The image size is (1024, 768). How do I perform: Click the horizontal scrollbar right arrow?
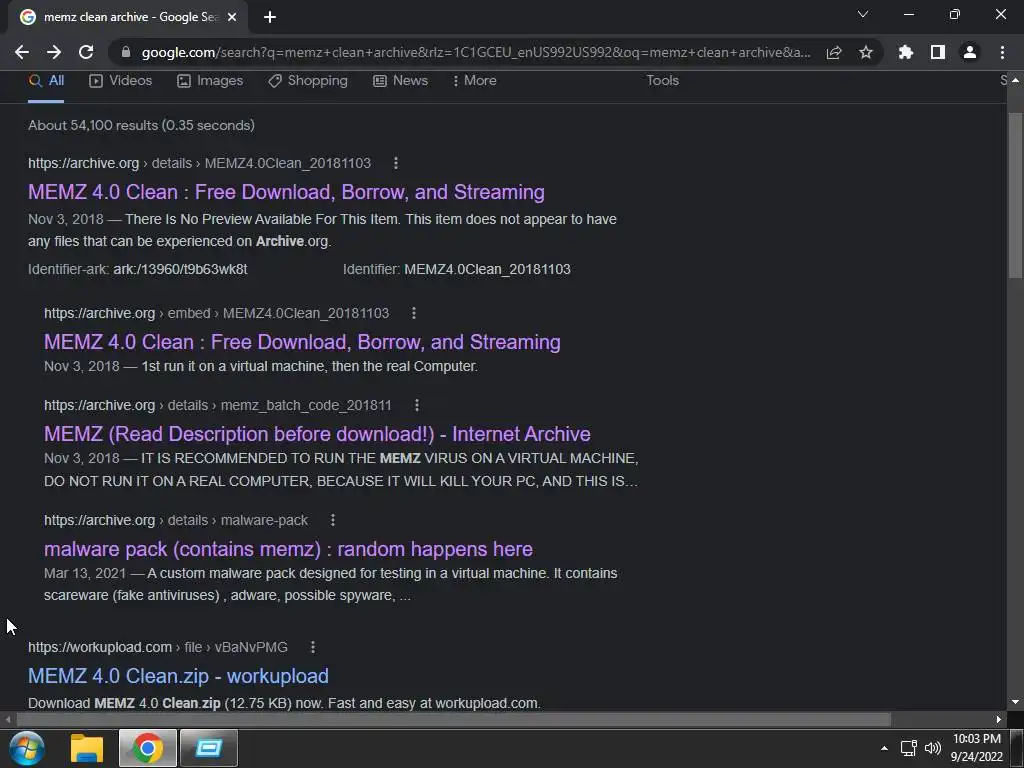pyautogui.click(x=999, y=720)
